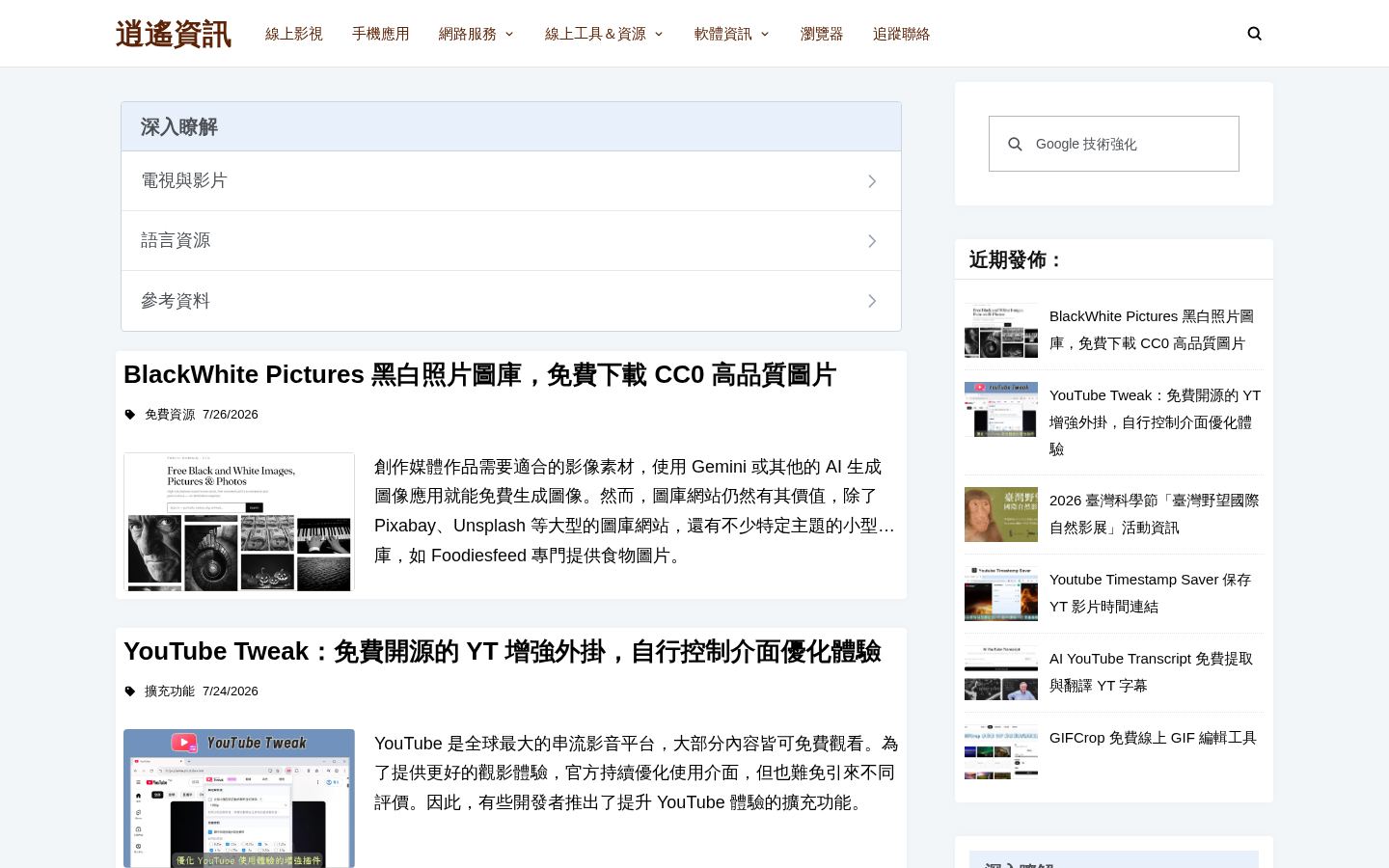Open the 臺灣野望 monkey thumbnail in the recent posts sidebar
1389x868 pixels.
tap(1001, 514)
